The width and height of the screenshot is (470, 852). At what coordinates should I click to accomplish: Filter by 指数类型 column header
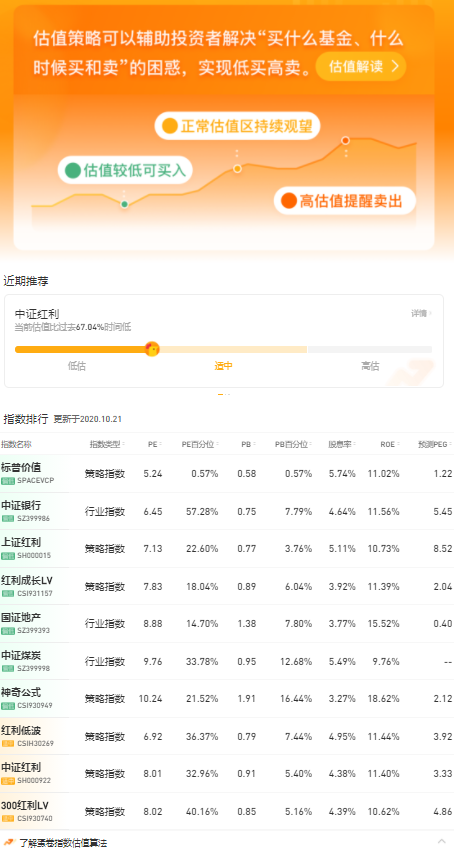point(108,444)
